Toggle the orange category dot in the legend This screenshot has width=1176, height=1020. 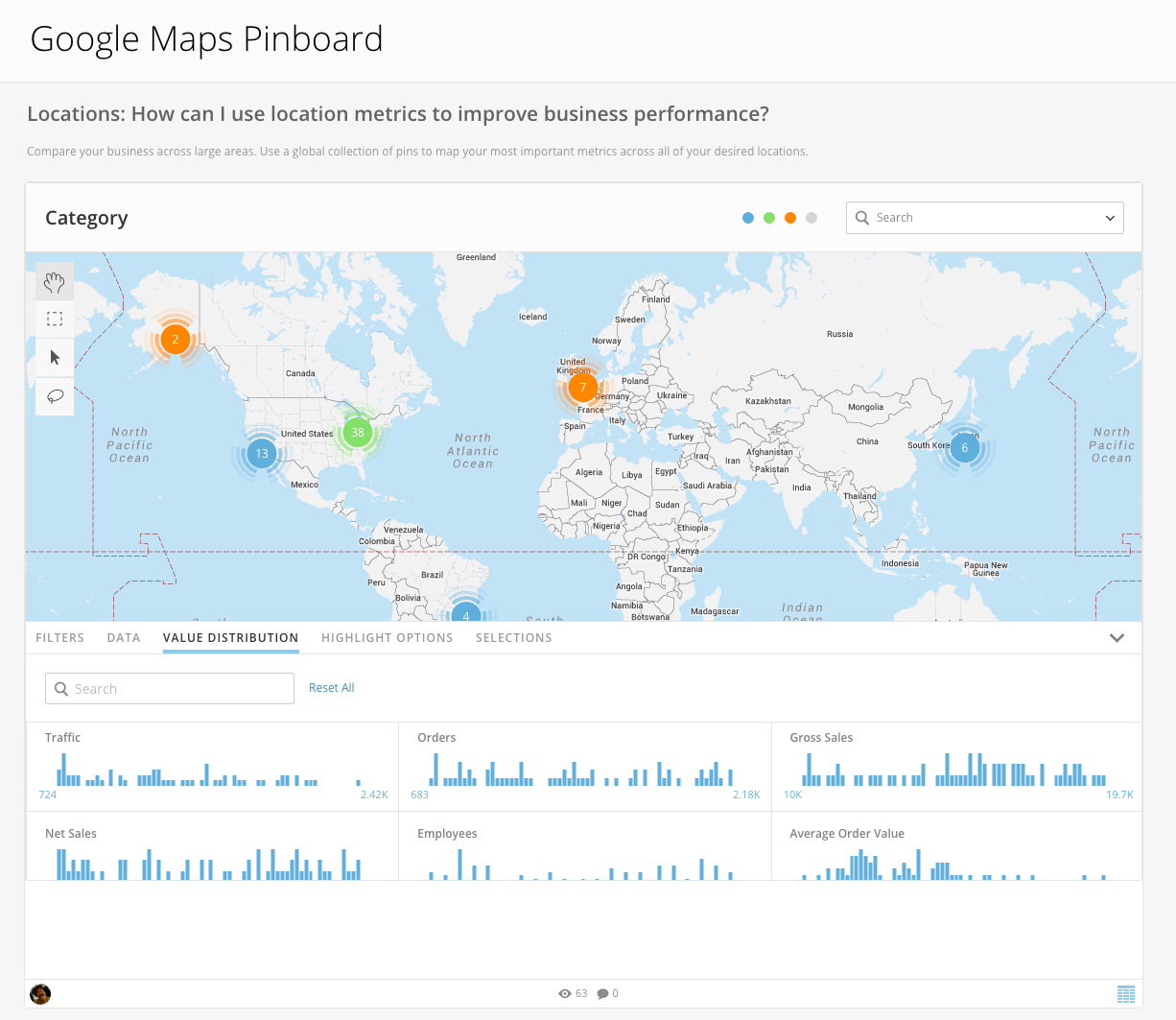pos(790,218)
